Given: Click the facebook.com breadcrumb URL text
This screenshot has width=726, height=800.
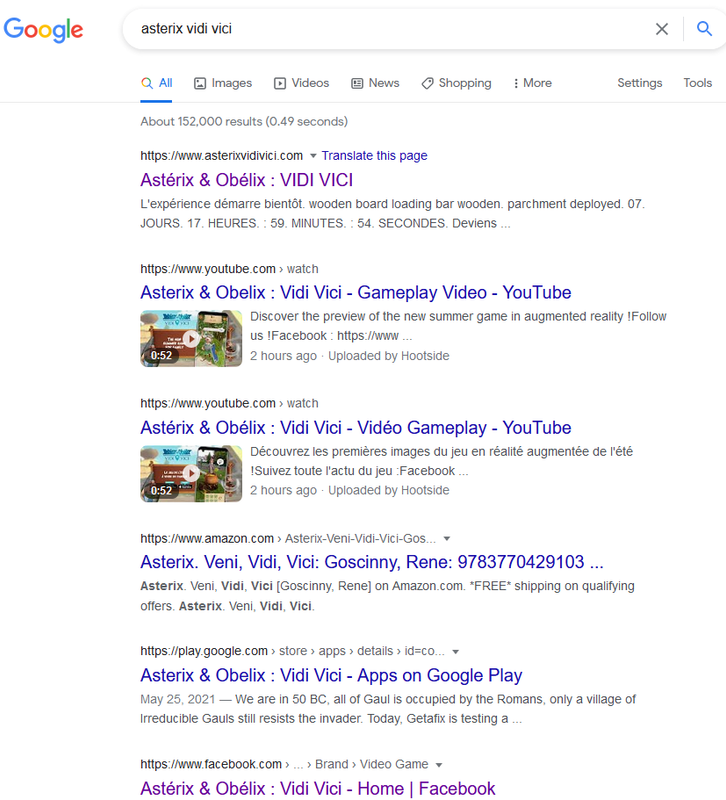Looking at the screenshot, I should point(284,764).
